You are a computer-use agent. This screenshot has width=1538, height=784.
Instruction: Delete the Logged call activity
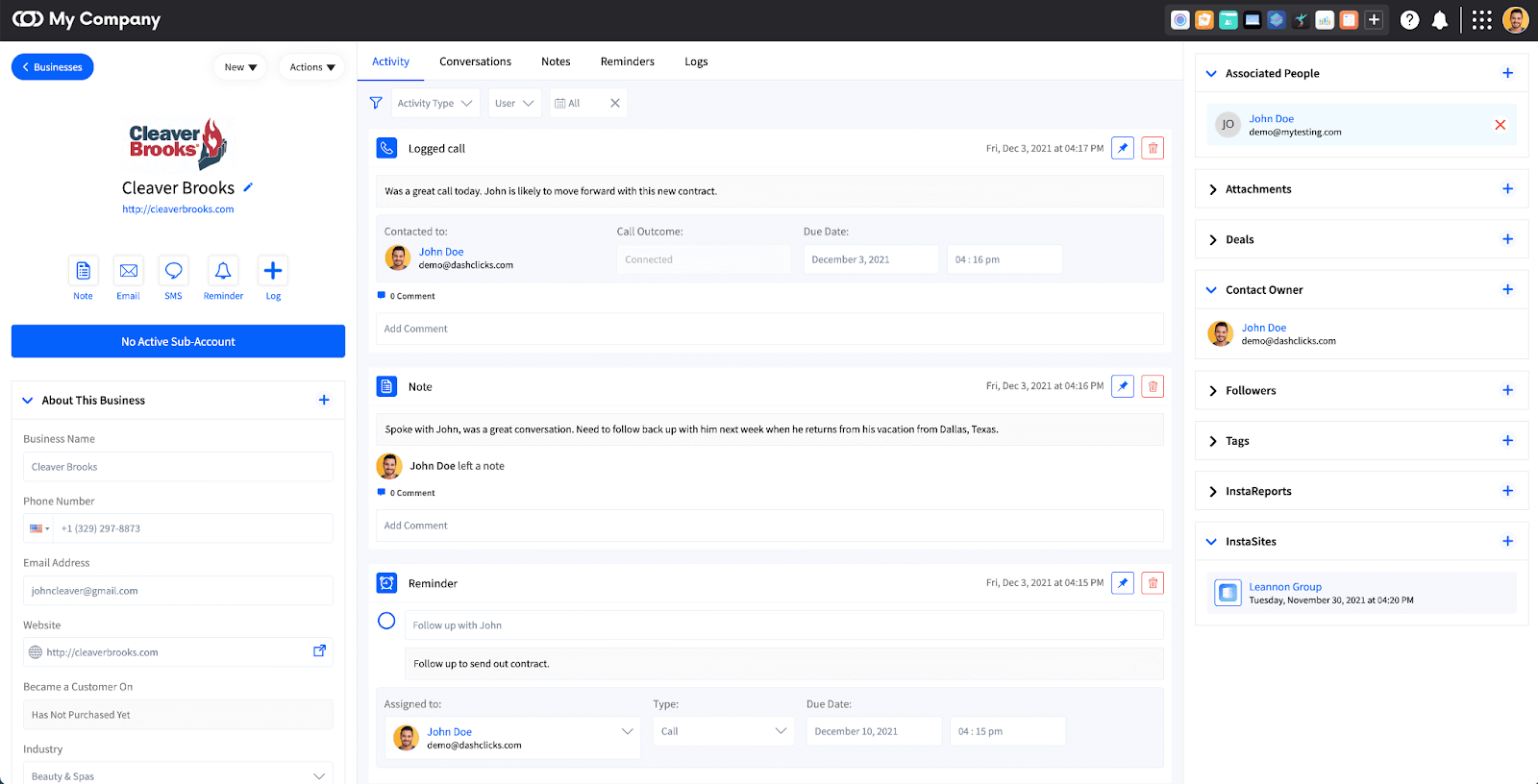(x=1153, y=148)
